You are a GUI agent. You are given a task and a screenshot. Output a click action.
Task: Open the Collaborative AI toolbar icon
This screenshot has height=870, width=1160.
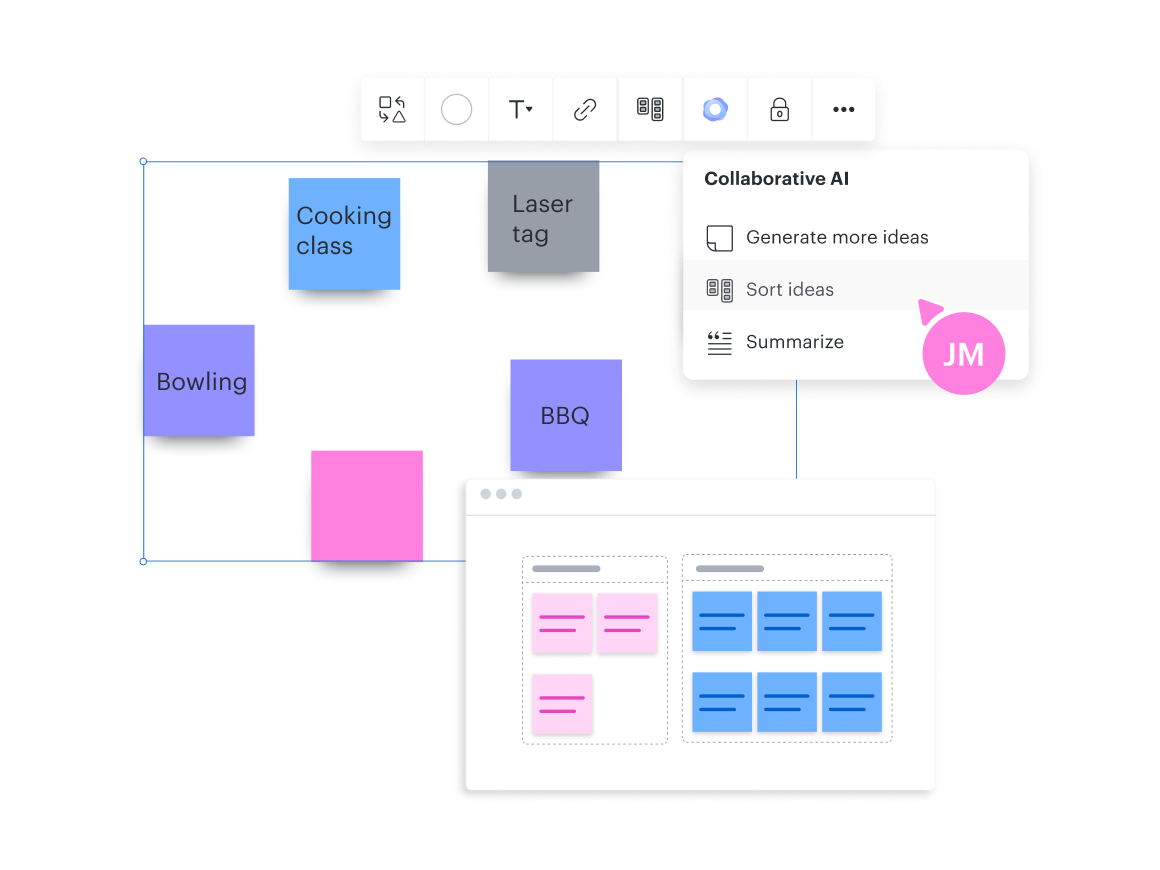coord(715,110)
